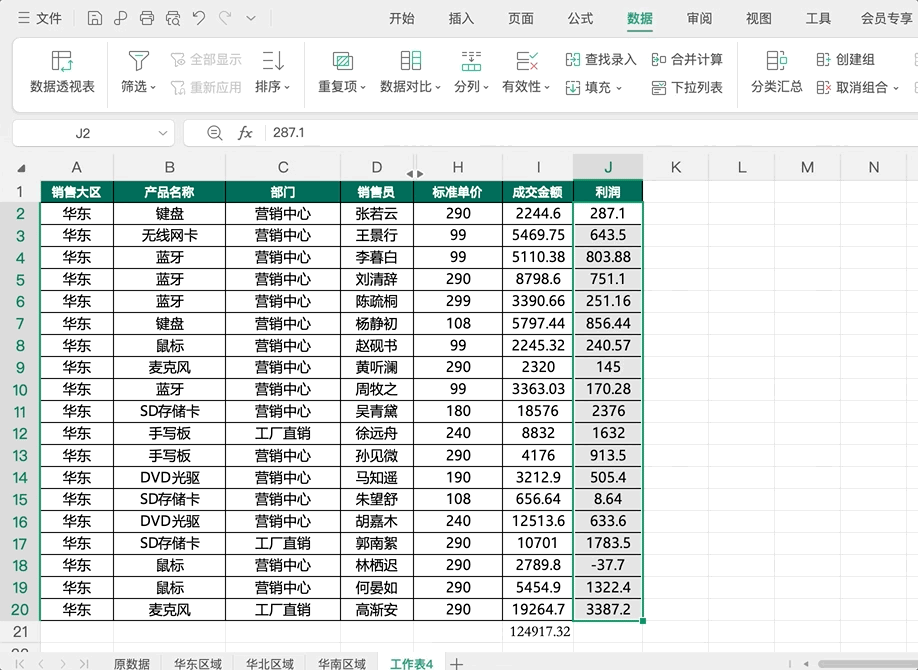Click 重新应用 in the ribbon

pos(207,87)
